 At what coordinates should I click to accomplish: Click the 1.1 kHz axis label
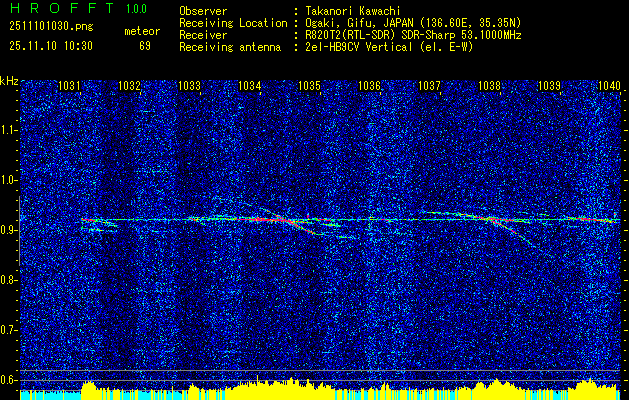tap(8, 130)
